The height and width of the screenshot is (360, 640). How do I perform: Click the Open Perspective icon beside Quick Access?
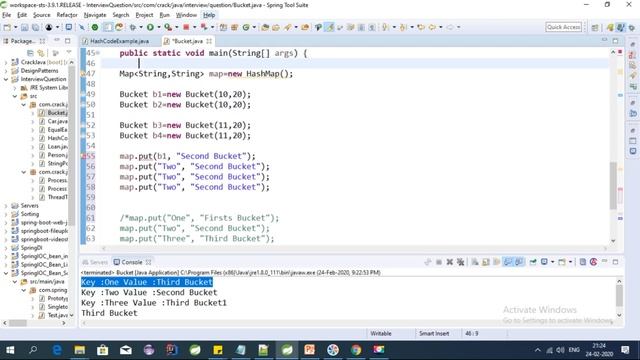coord(595,27)
